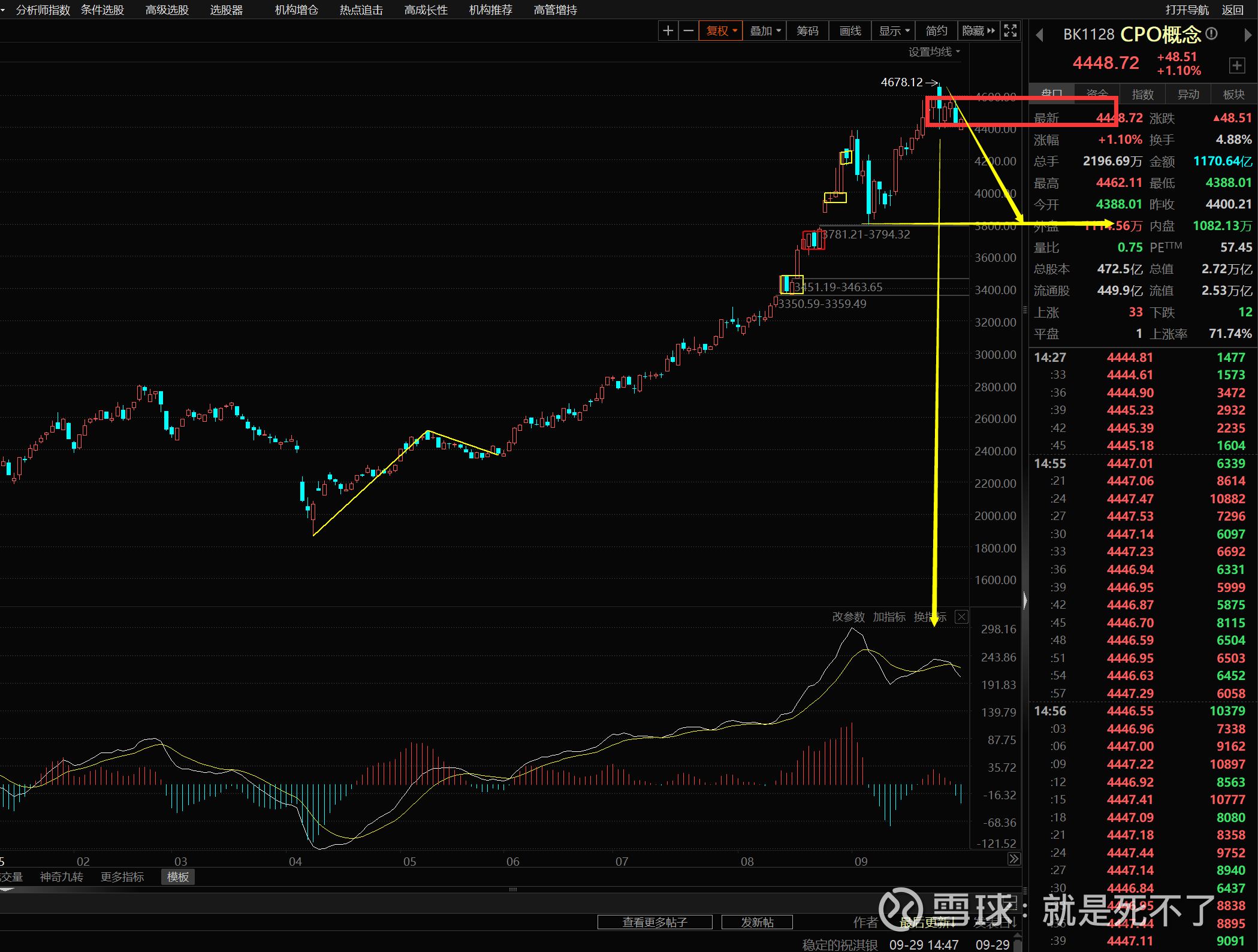Enter fullscreen chart mode icon
This screenshot has height=952, width=1258.
coord(1010,31)
